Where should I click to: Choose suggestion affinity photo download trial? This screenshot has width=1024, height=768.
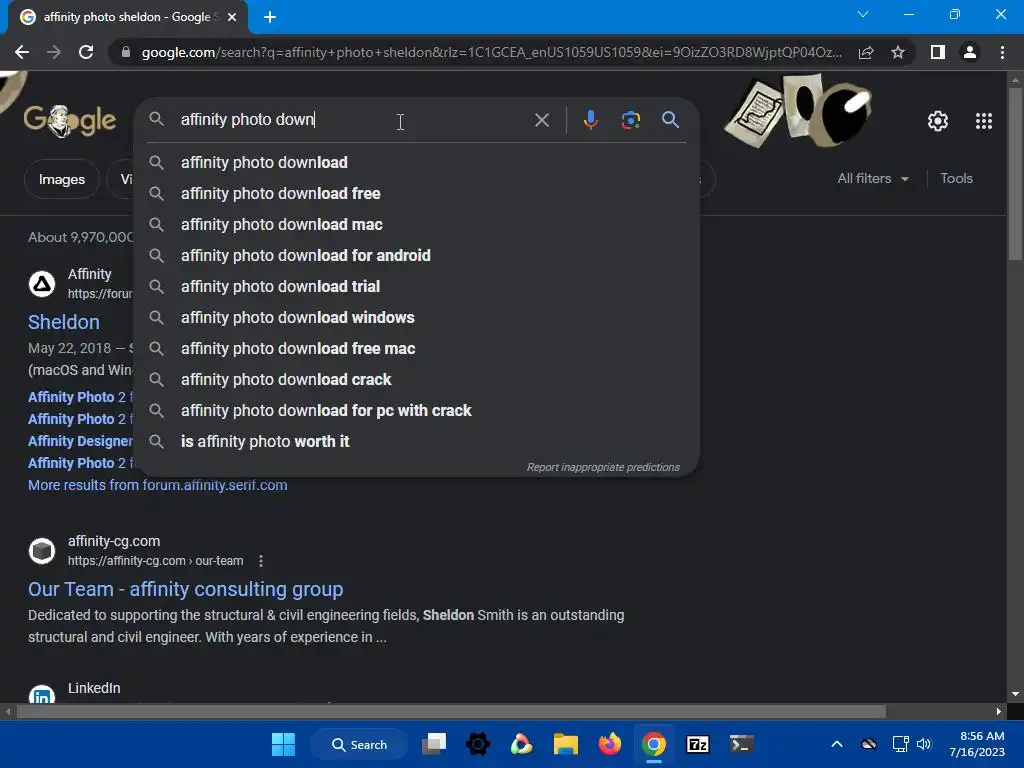[x=417, y=287]
